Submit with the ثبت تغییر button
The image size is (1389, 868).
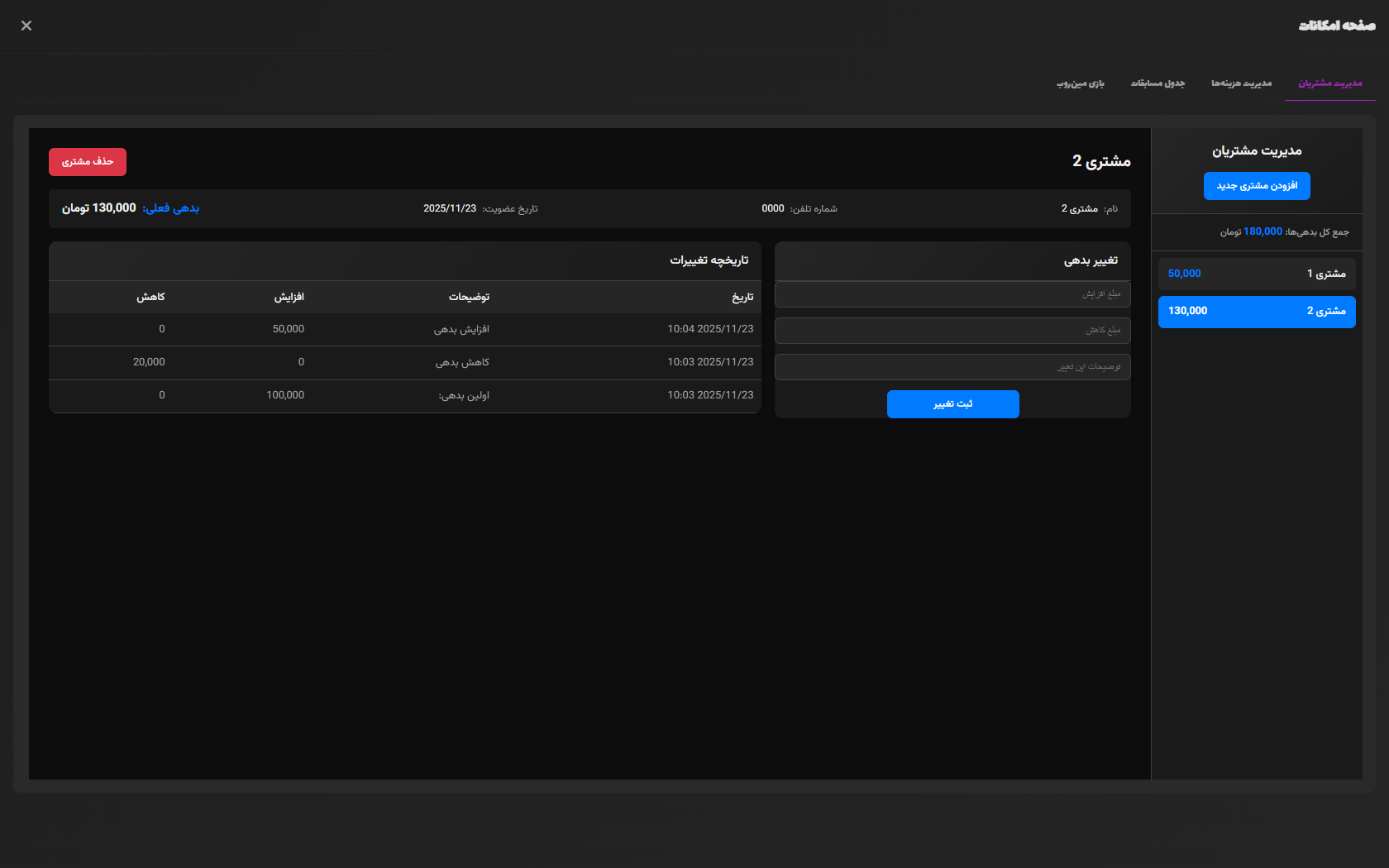tap(952, 404)
